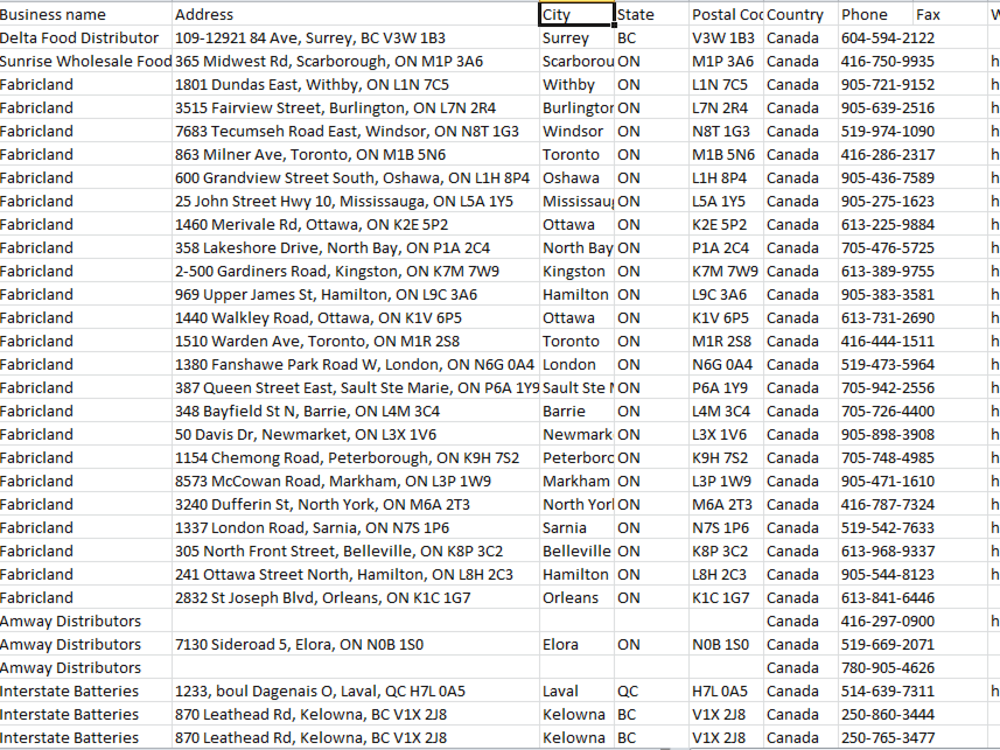Click the Surrey city cell
Viewport: 1000px width, 750px height.
577,38
